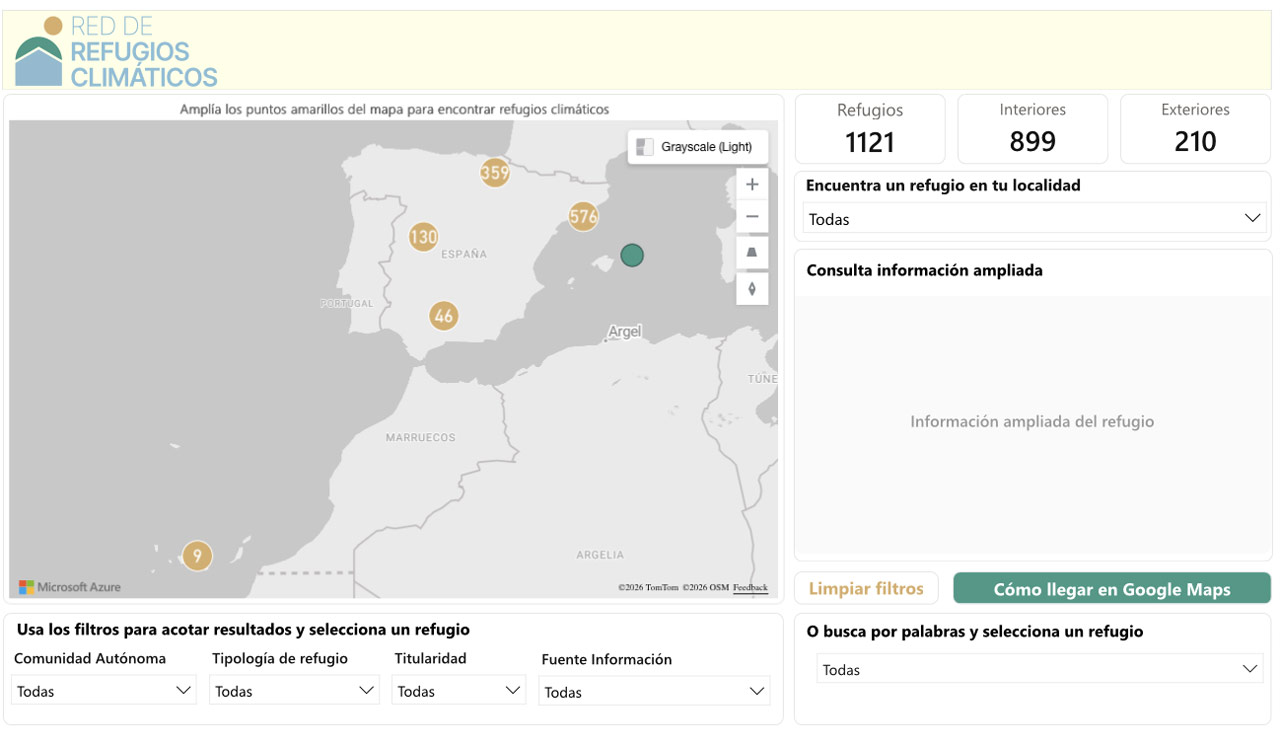The image size is (1280, 746).
Task: Open the búsqueda por palabras dropdown
Action: pyautogui.click(x=1040, y=669)
